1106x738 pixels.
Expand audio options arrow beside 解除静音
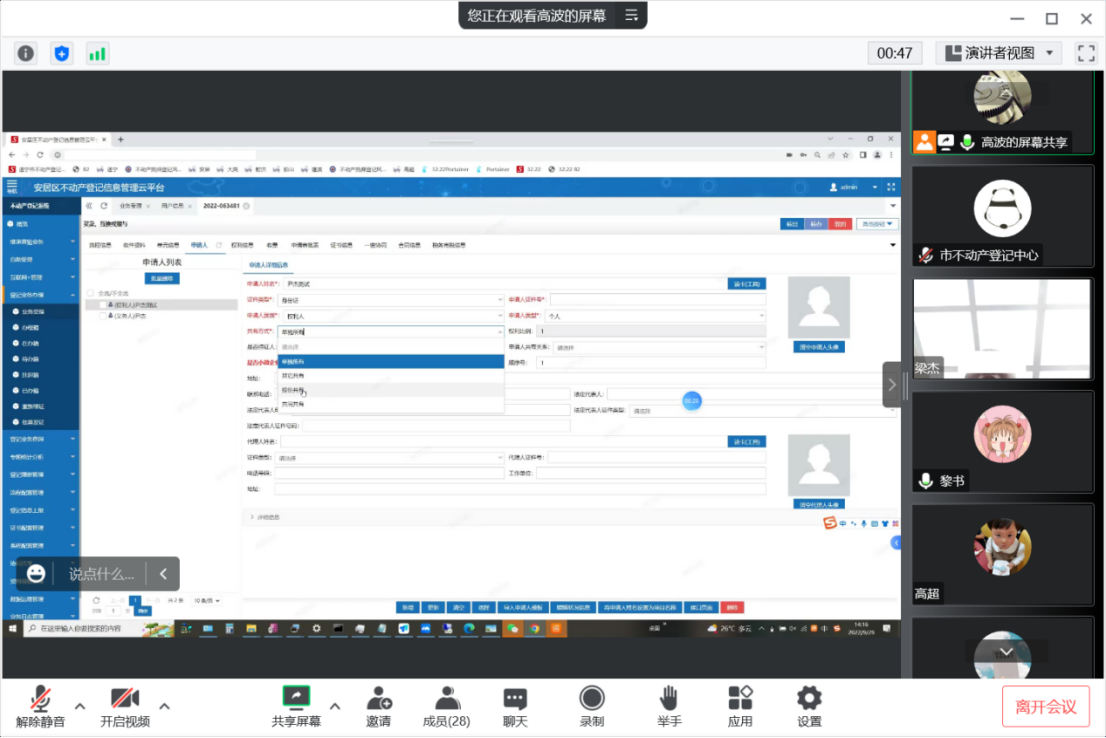[80, 706]
